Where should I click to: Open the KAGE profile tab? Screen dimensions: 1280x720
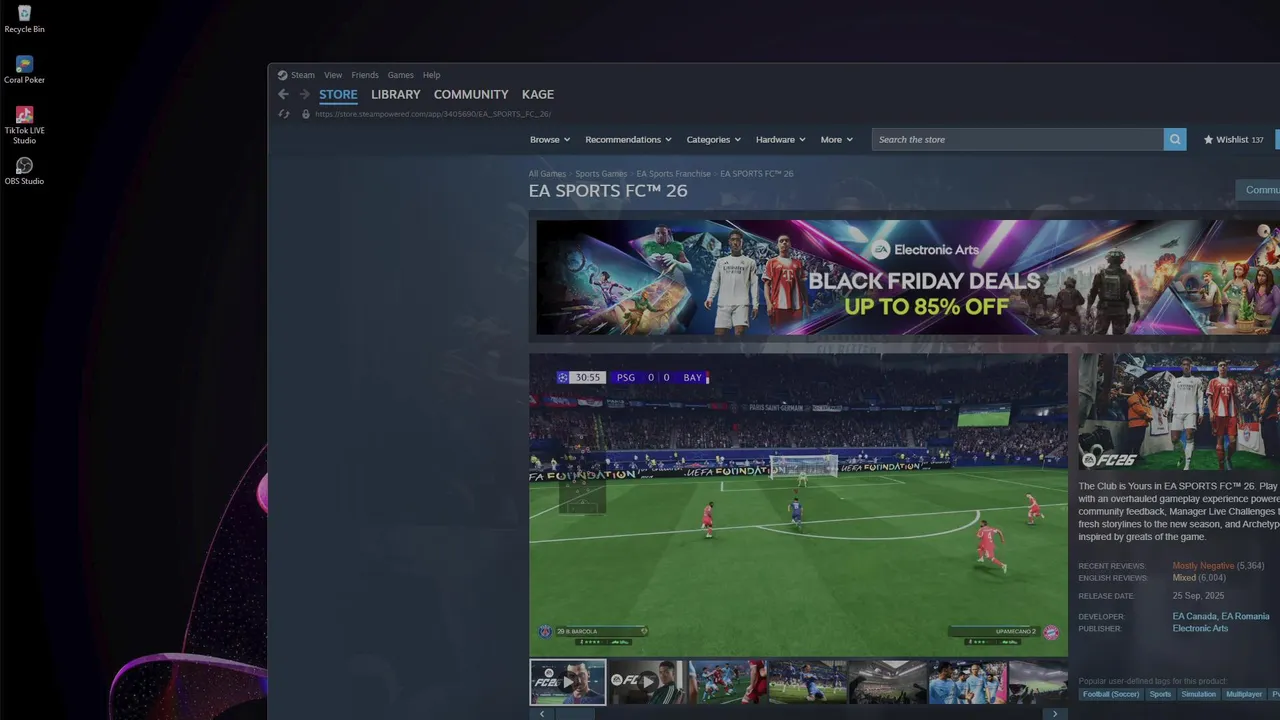[538, 94]
